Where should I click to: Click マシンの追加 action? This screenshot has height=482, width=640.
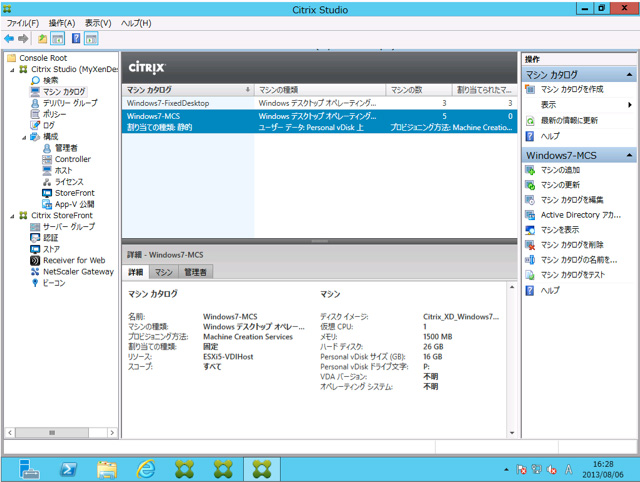coord(560,170)
